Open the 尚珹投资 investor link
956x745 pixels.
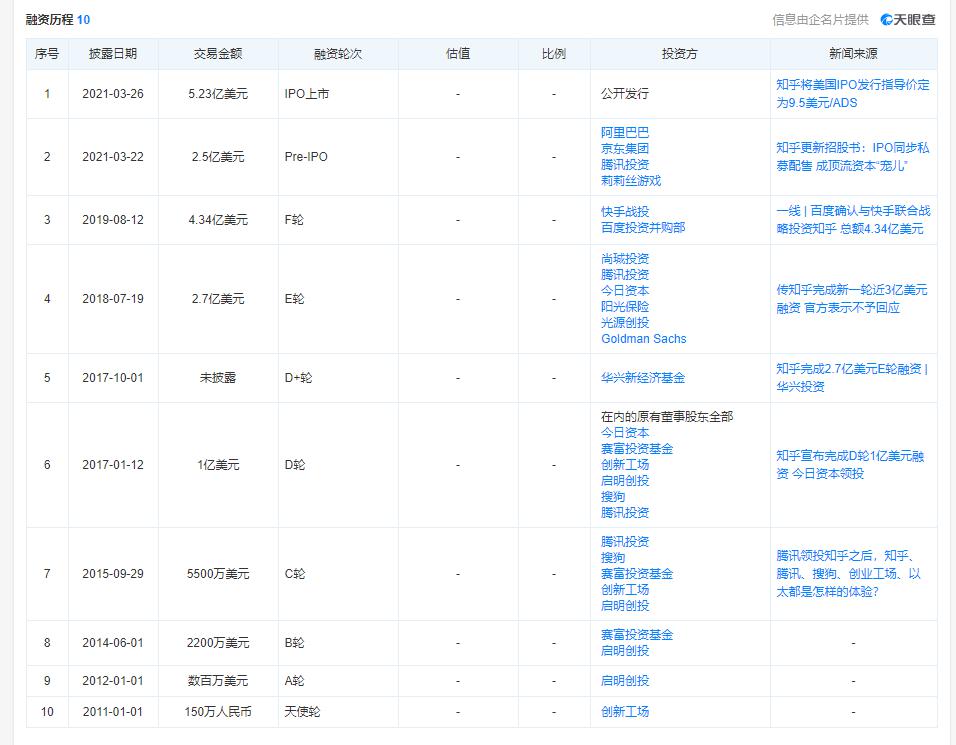point(625,258)
